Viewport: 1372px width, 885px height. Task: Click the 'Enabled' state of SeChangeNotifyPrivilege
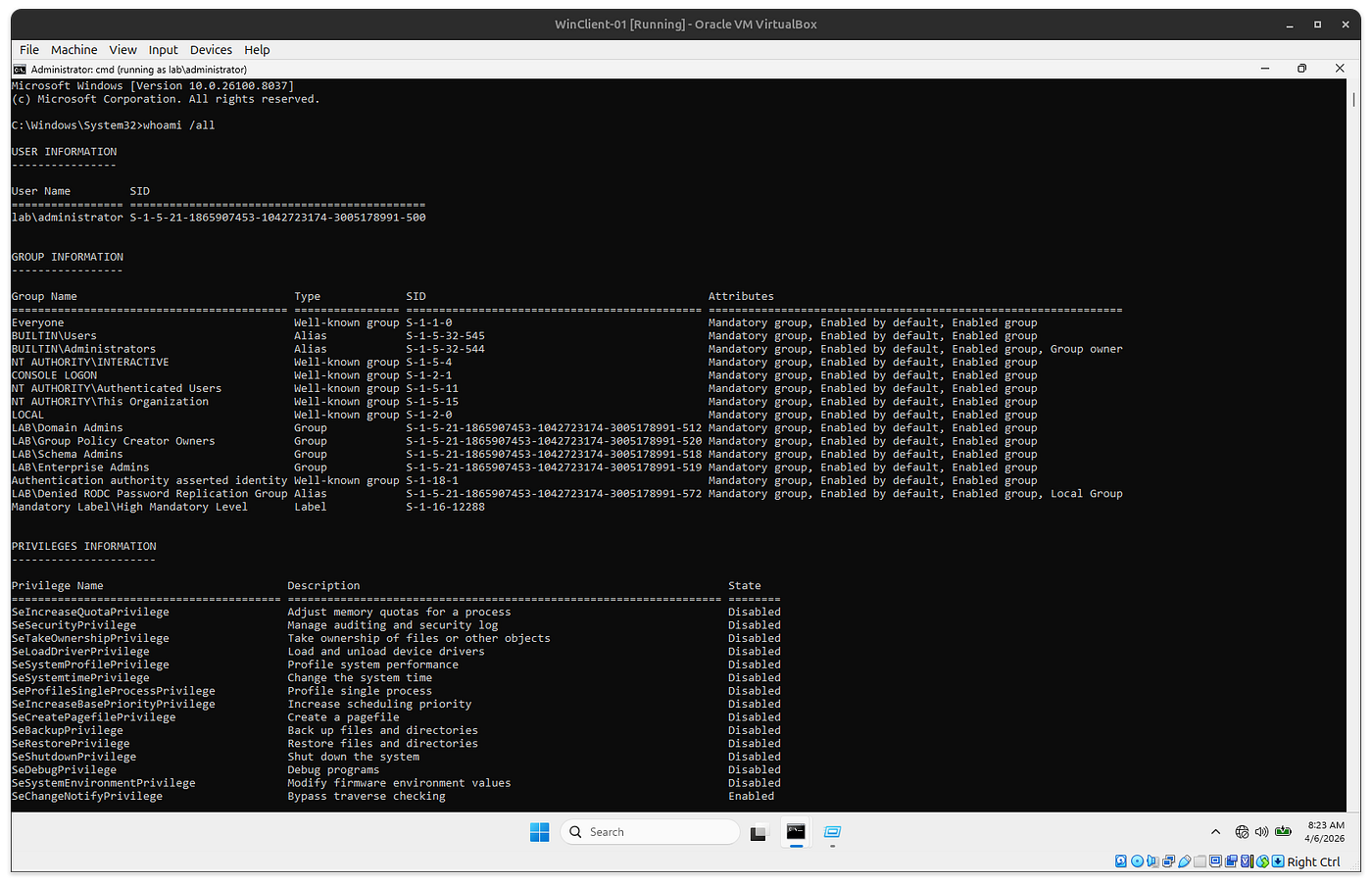pyautogui.click(x=751, y=797)
